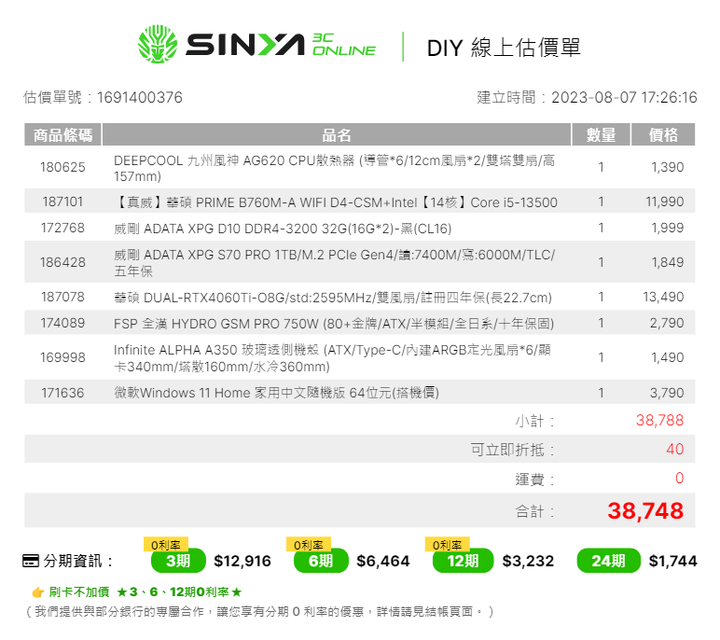Click the 12期 green installment badge

[463, 561]
